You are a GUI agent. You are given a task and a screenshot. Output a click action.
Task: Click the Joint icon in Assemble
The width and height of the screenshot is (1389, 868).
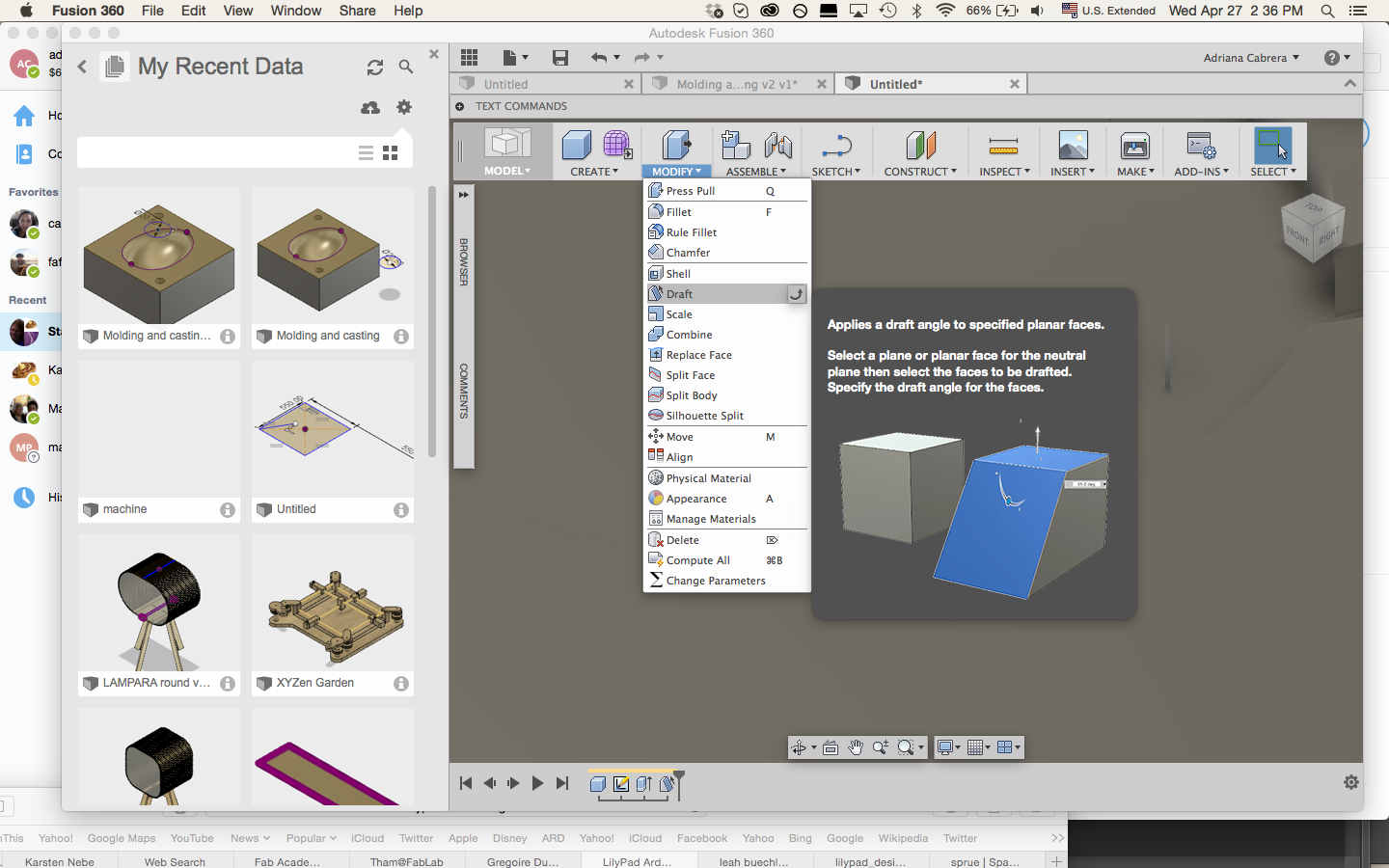(777, 145)
